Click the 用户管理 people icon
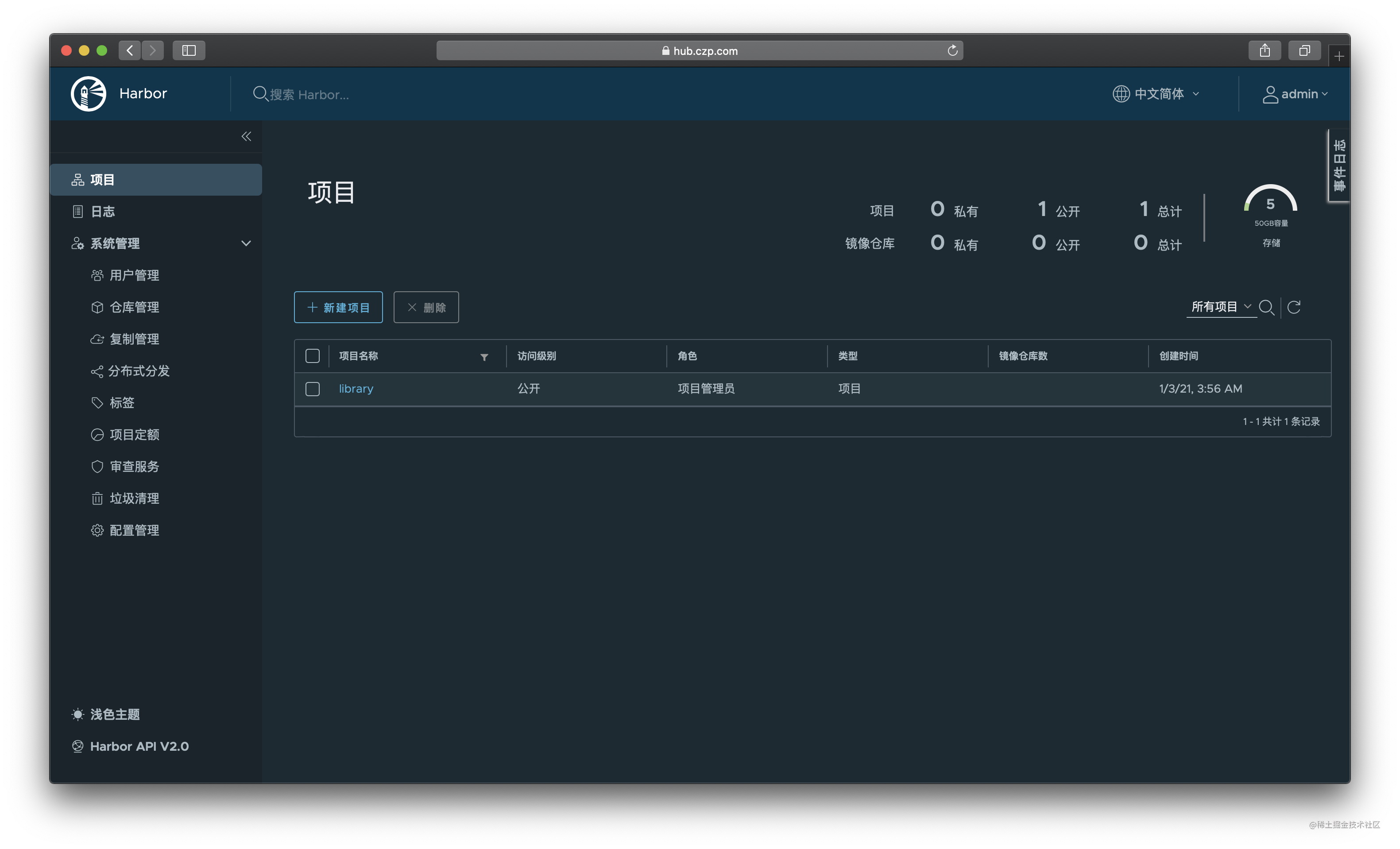This screenshot has width=1400, height=849. [x=97, y=275]
